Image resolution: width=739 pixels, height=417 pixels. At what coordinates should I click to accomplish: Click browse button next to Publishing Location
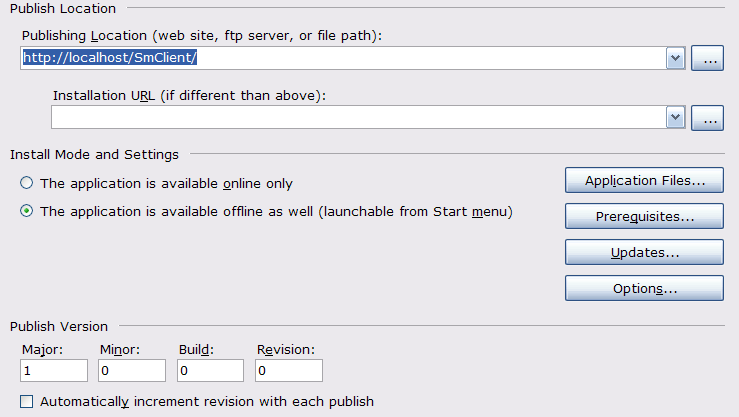click(x=707, y=59)
